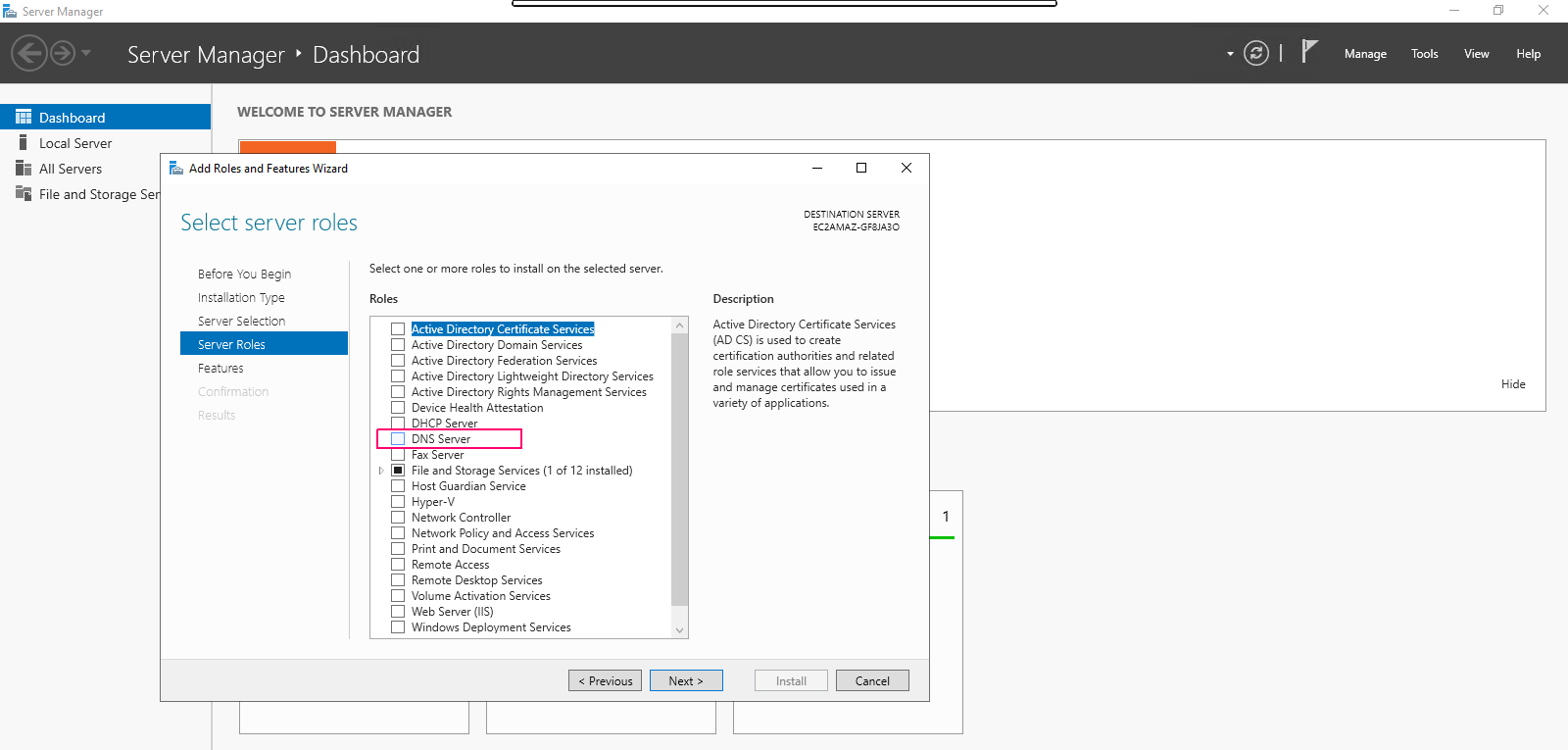Check Active Directory Lightweight Directory Services

[398, 376]
